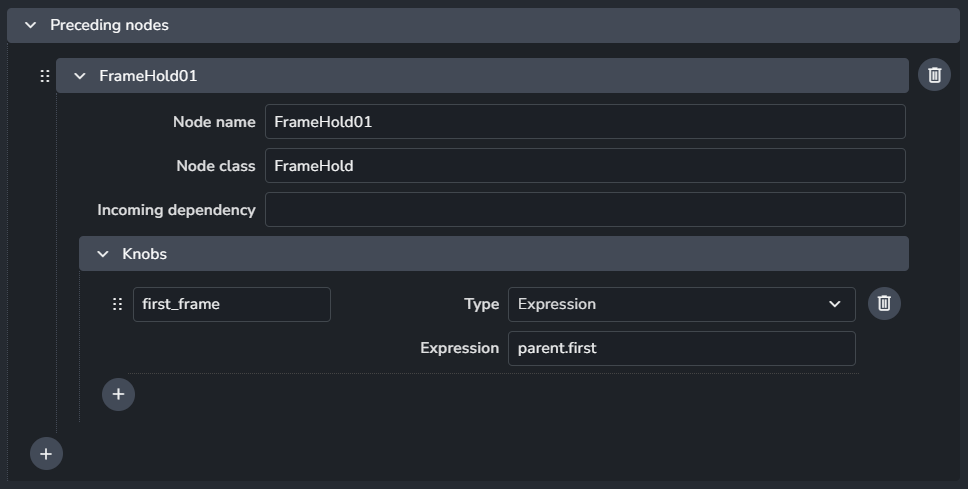The height and width of the screenshot is (489, 968).
Task: Delete the FrameHold01 node with trash icon
Action: (x=934, y=75)
